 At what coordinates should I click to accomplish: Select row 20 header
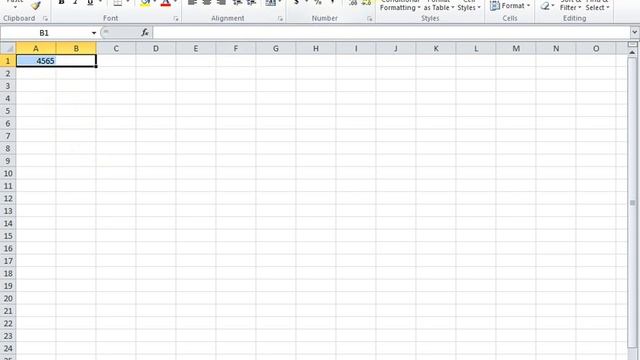[x=8, y=298]
